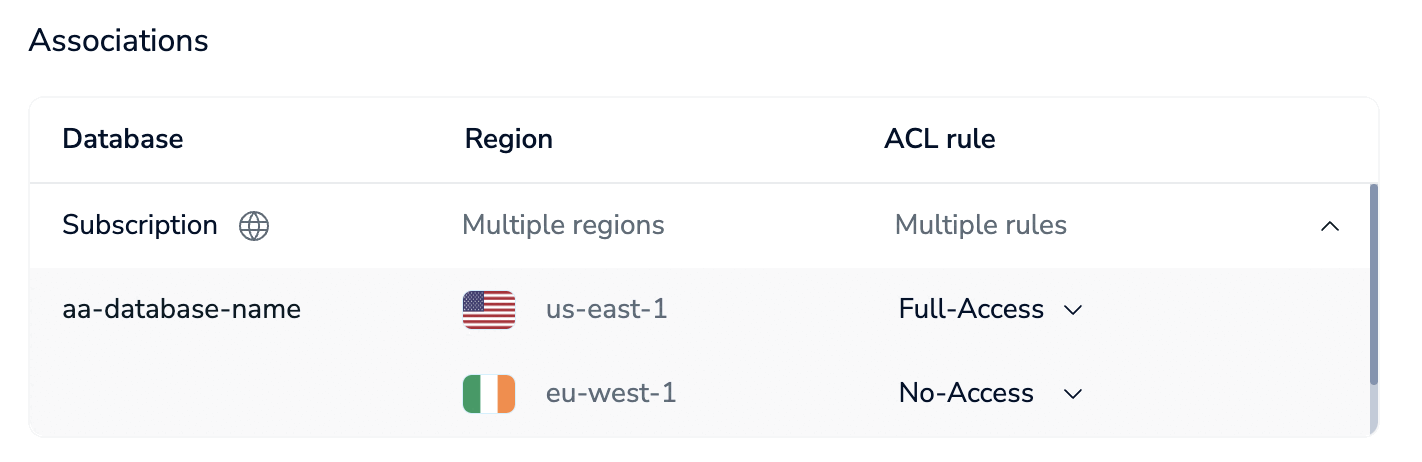Open the Full-Access ACL rule dropdown

pos(990,310)
